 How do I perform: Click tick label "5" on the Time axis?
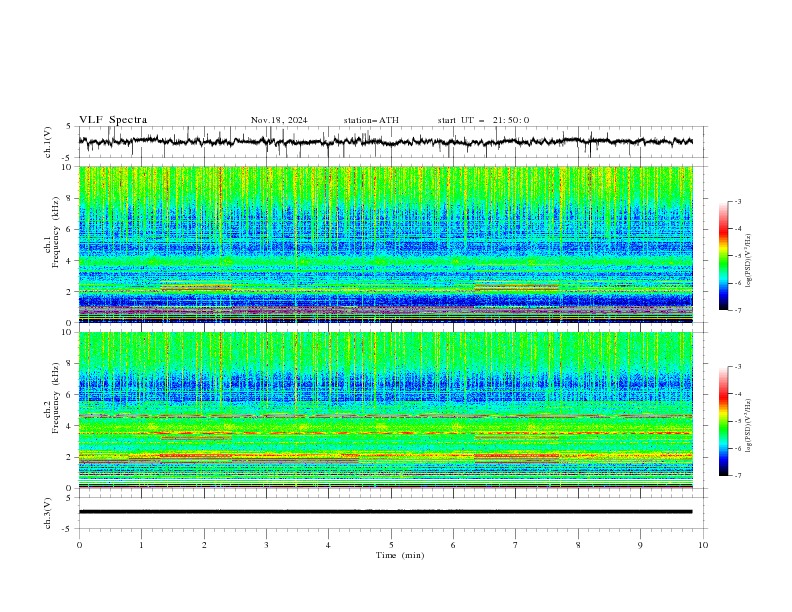click(x=391, y=545)
